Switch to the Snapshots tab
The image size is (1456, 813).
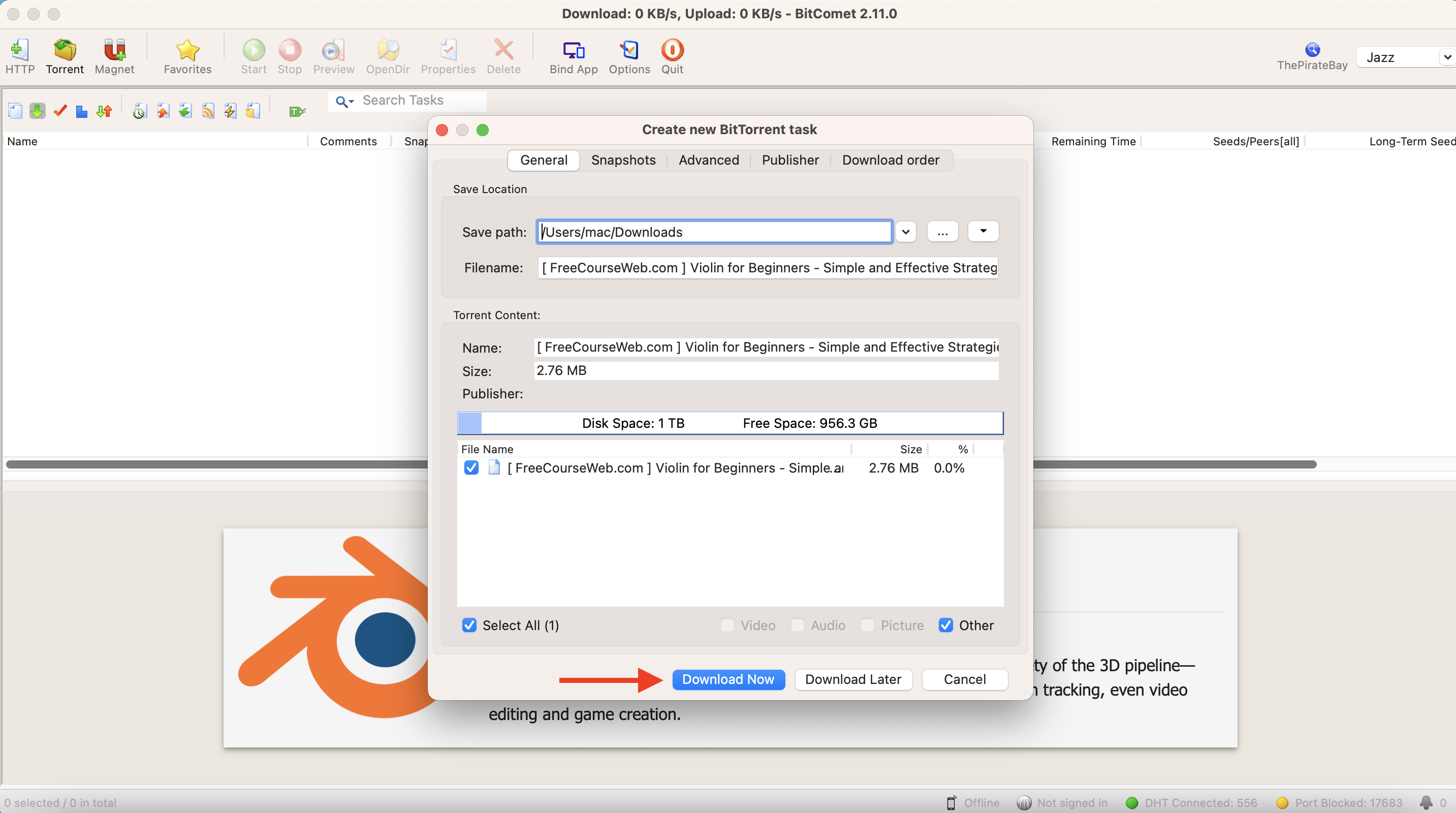pos(623,160)
